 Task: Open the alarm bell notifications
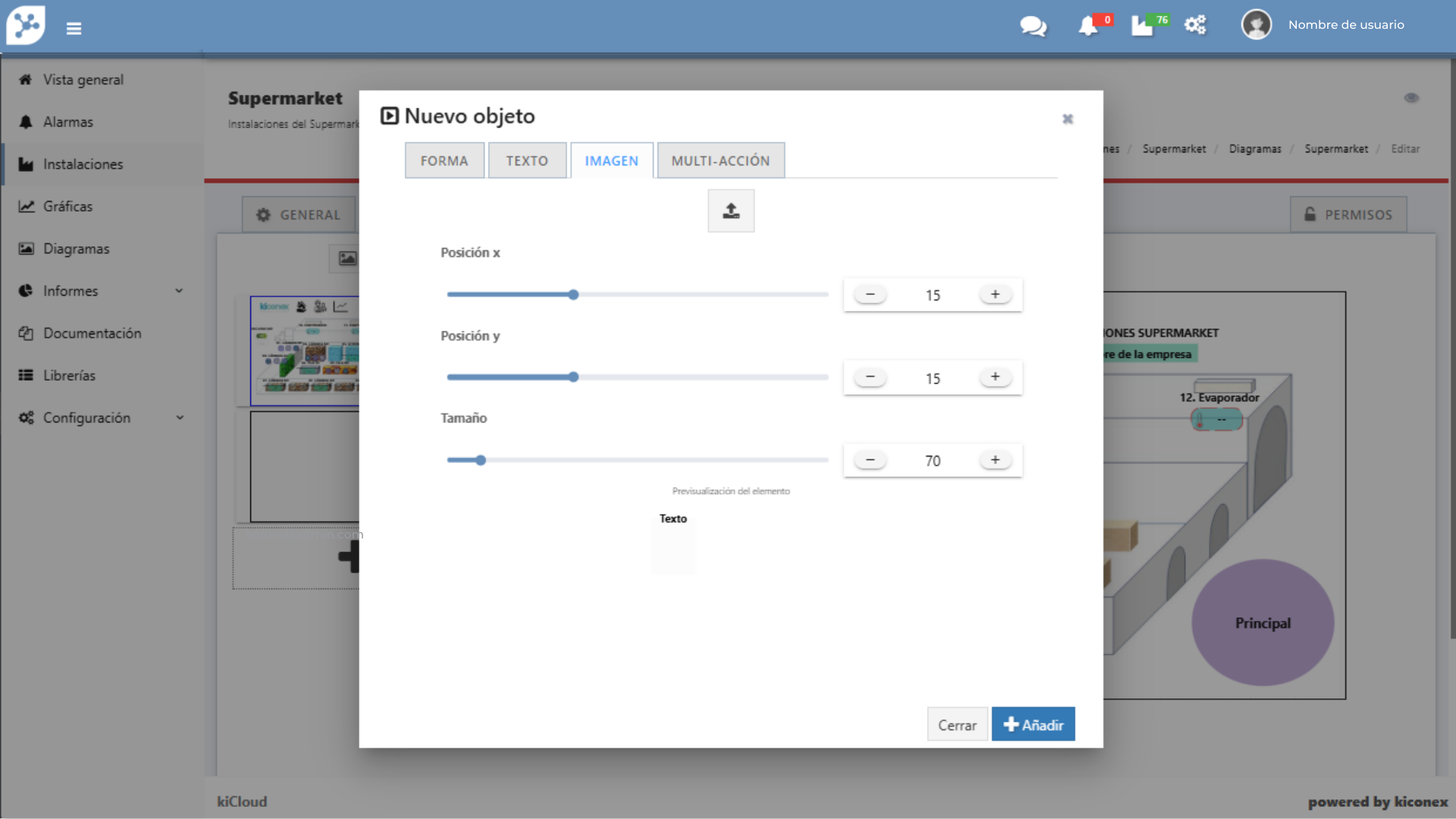(x=1088, y=26)
